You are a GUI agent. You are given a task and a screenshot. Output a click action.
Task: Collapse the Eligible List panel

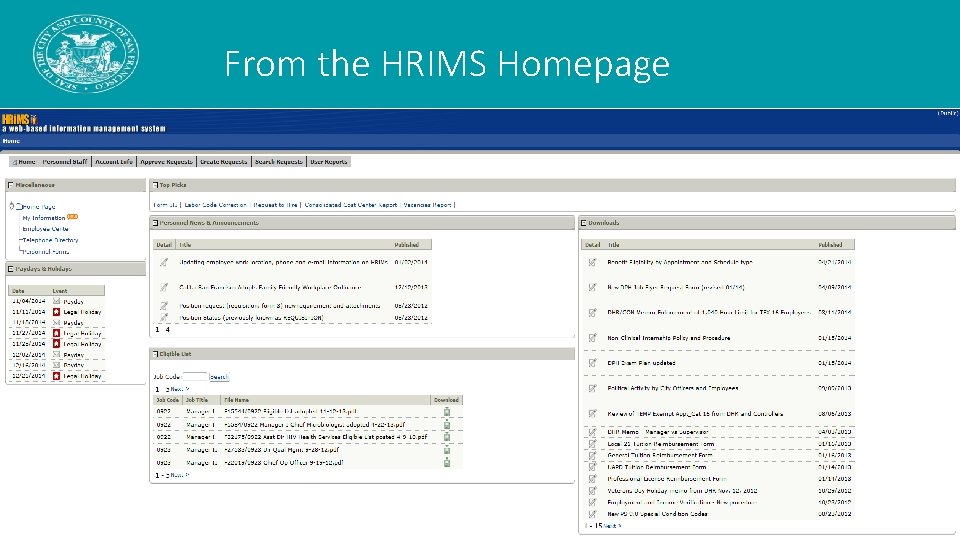point(155,354)
